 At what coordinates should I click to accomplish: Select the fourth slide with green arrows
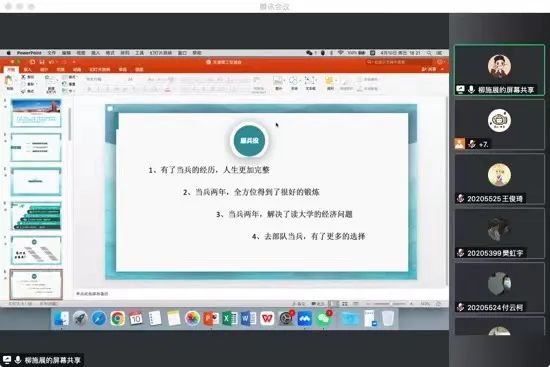36,216
